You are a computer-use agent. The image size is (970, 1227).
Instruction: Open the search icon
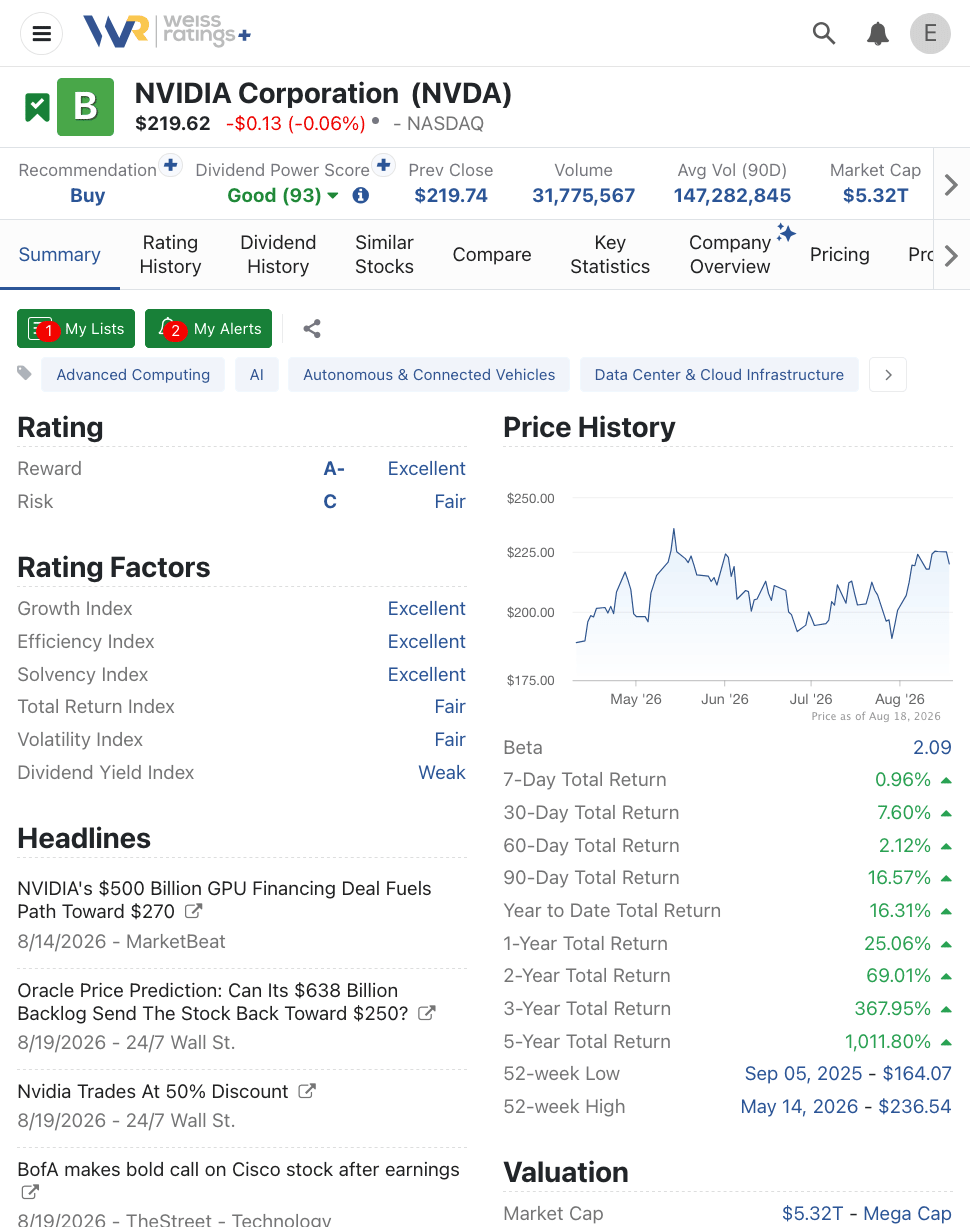pyautogui.click(x=824, y=34)
